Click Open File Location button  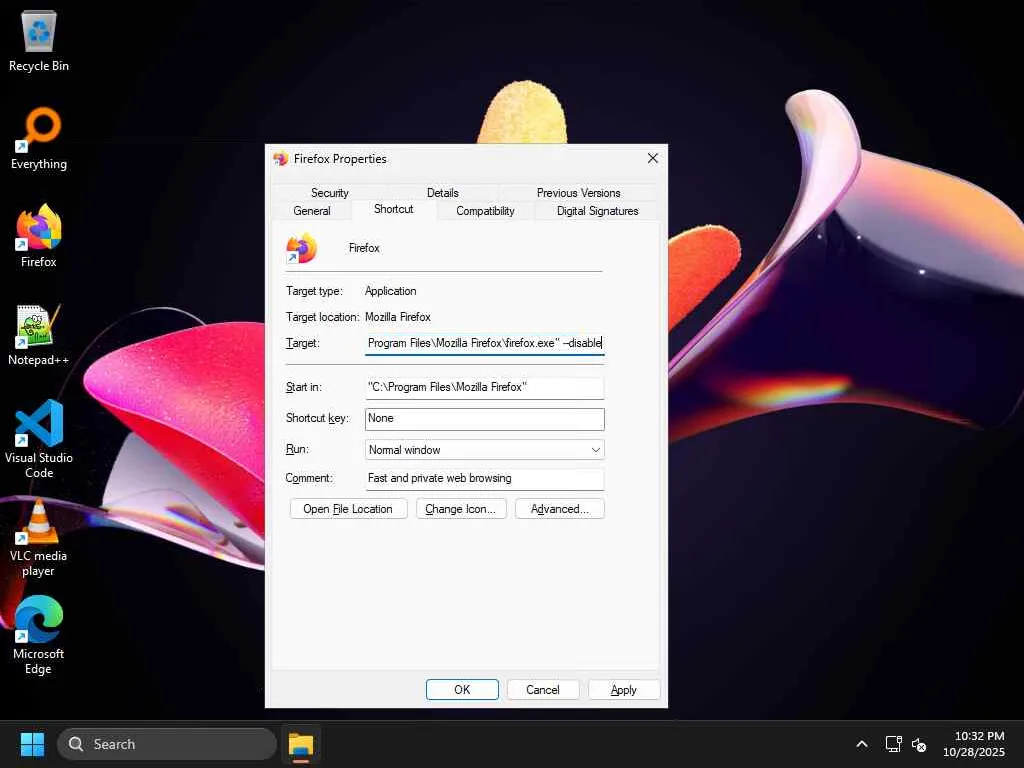click(x=348, y=509)
